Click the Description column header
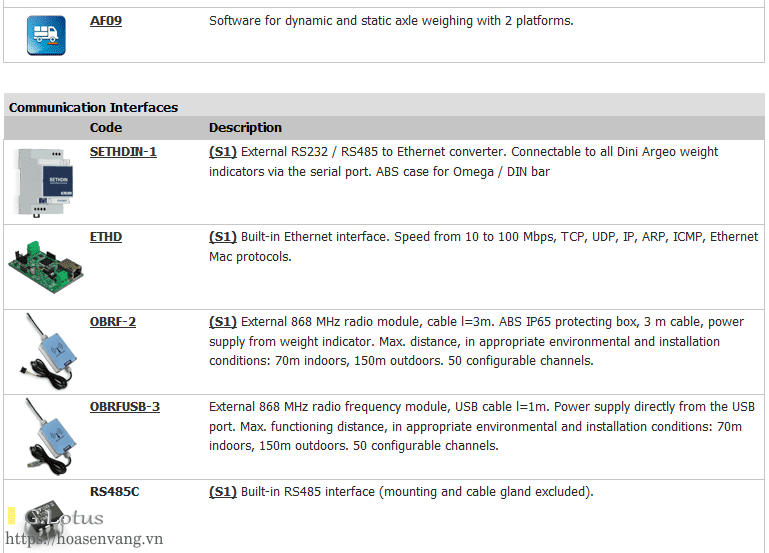 (245, 128)
